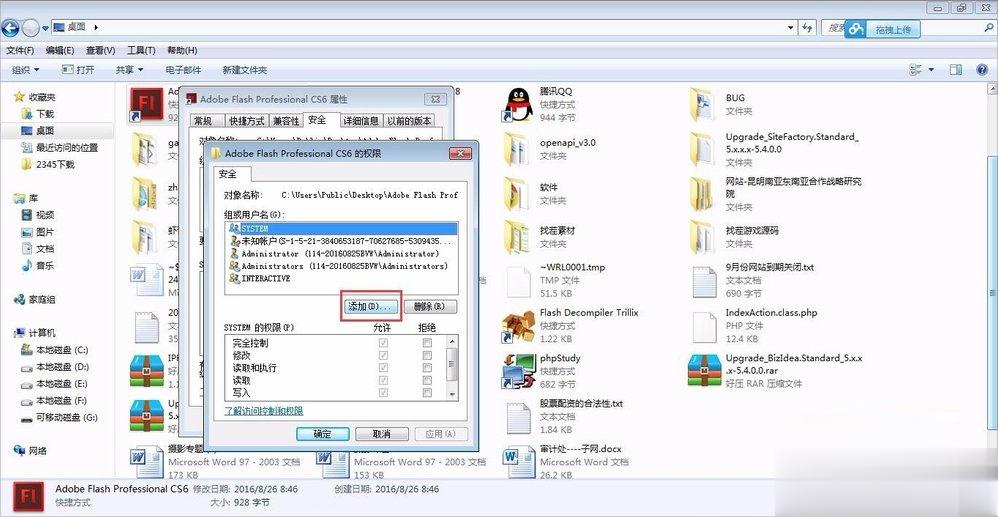Screen dimensions: 998x517
Task: Click the Adobe Flash desktop shortcut icon
Action: [146, 104]
